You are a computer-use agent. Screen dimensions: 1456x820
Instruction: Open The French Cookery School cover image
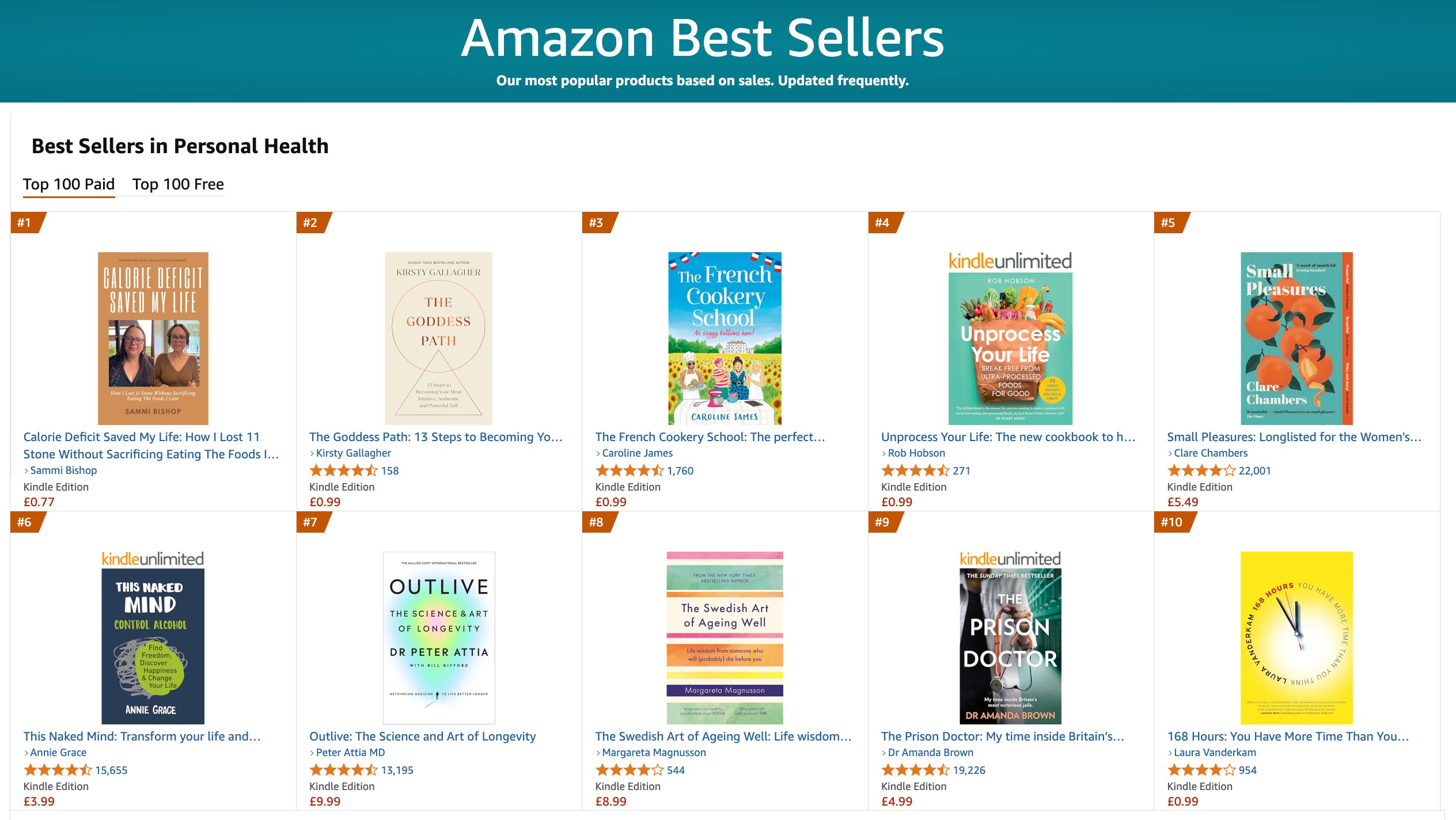[x=725, y=338]
